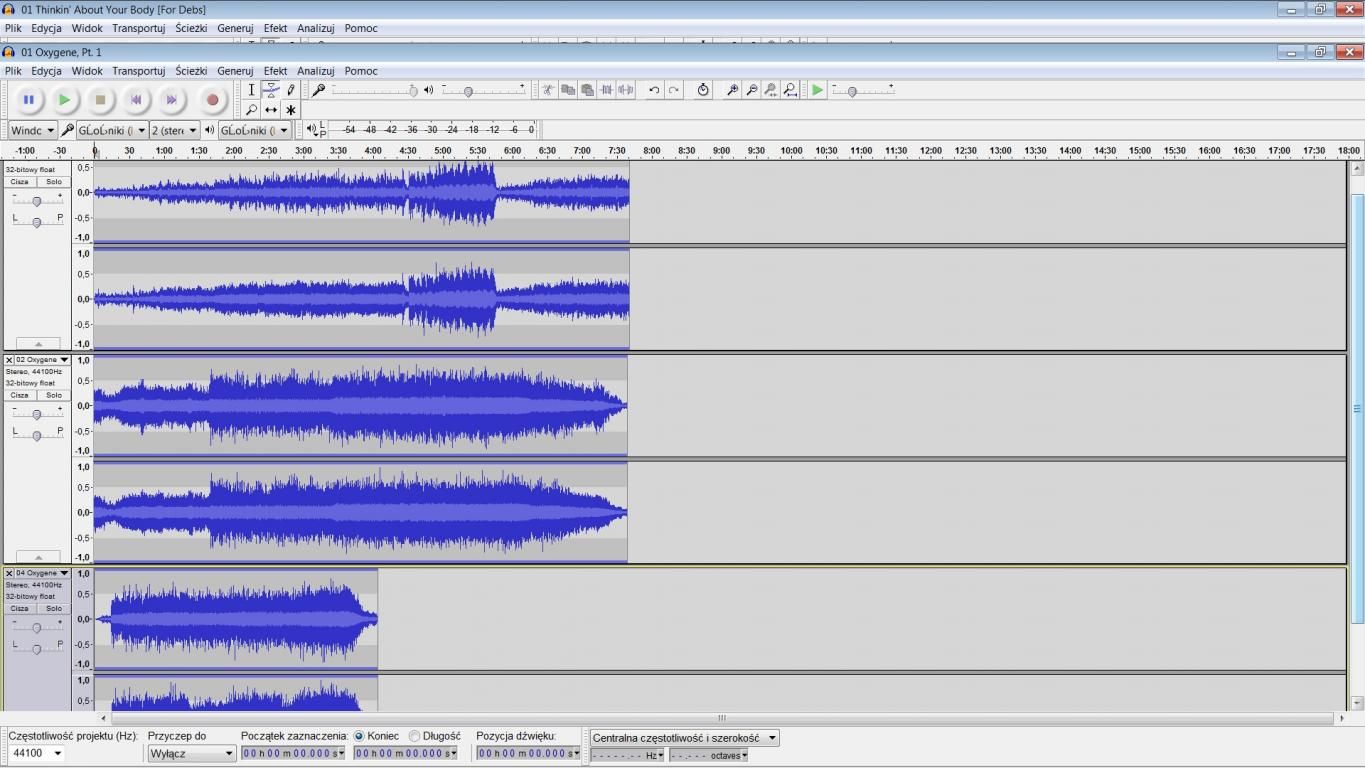Skip to the start of the project
Screen dimensions: 1365x768
pos(136,100)
